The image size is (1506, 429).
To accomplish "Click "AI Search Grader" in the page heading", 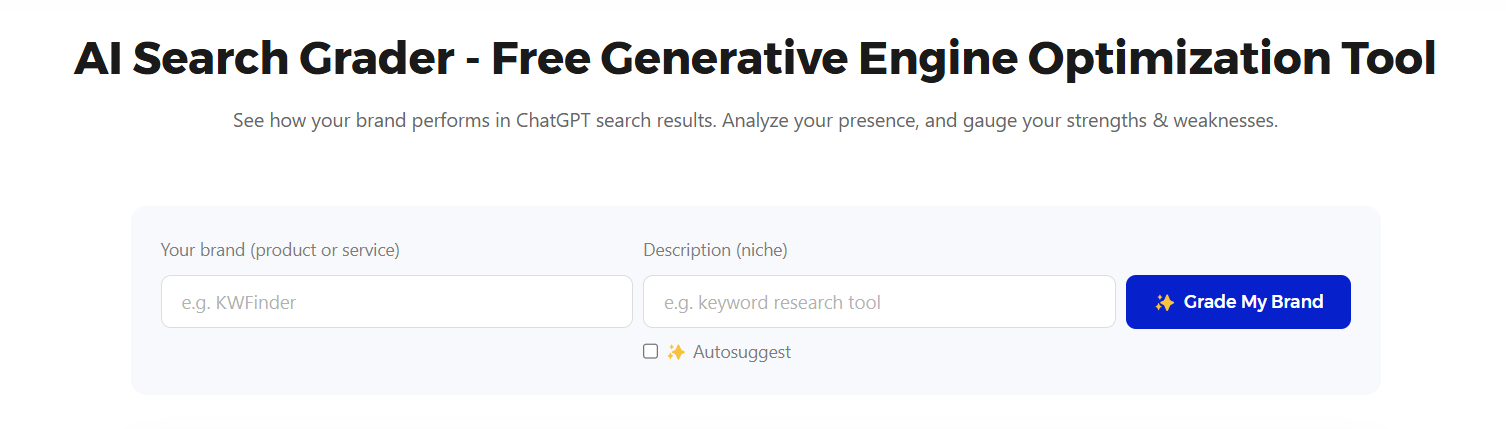I will click(264, 60).
